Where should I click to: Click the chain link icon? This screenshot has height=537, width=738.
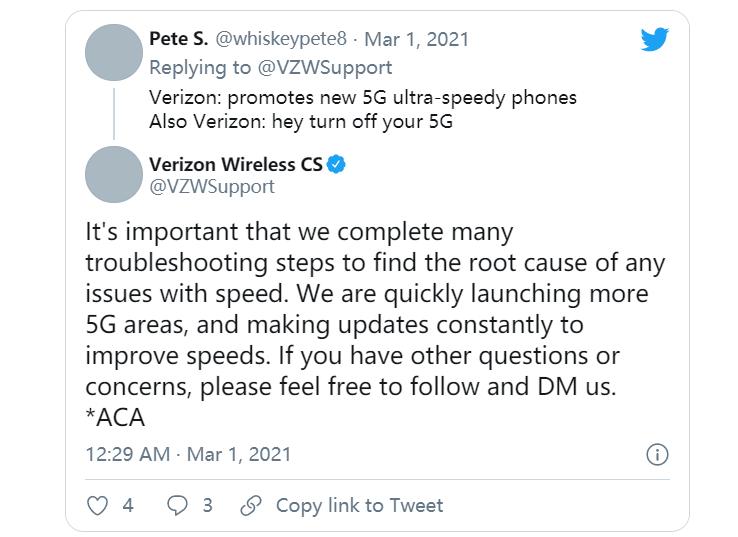tap(252, 505)
